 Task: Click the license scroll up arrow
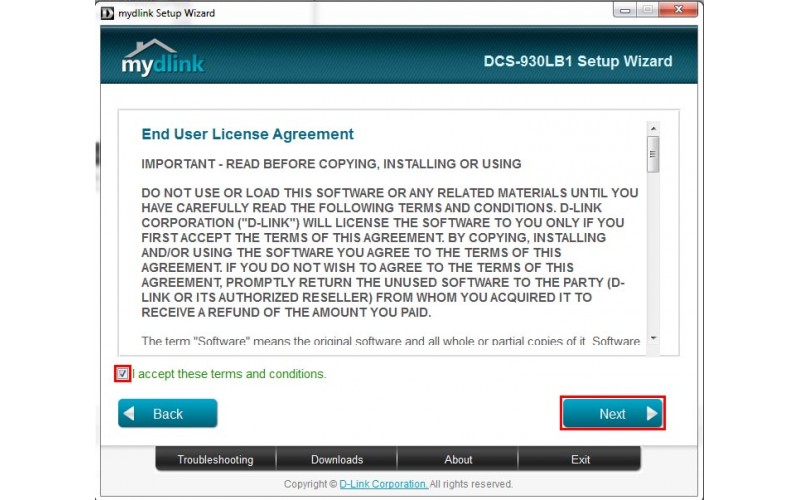click(653, 128)
